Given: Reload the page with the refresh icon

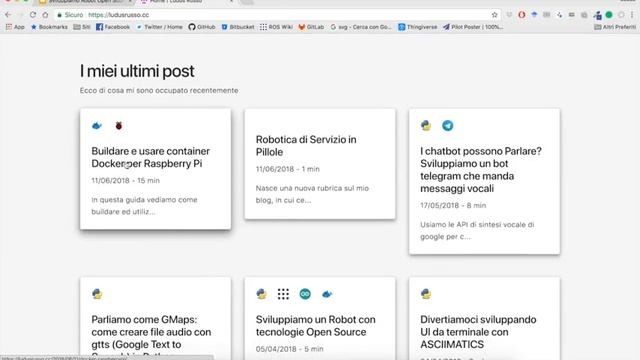Looking at the screenshot, I should point(33,15).
